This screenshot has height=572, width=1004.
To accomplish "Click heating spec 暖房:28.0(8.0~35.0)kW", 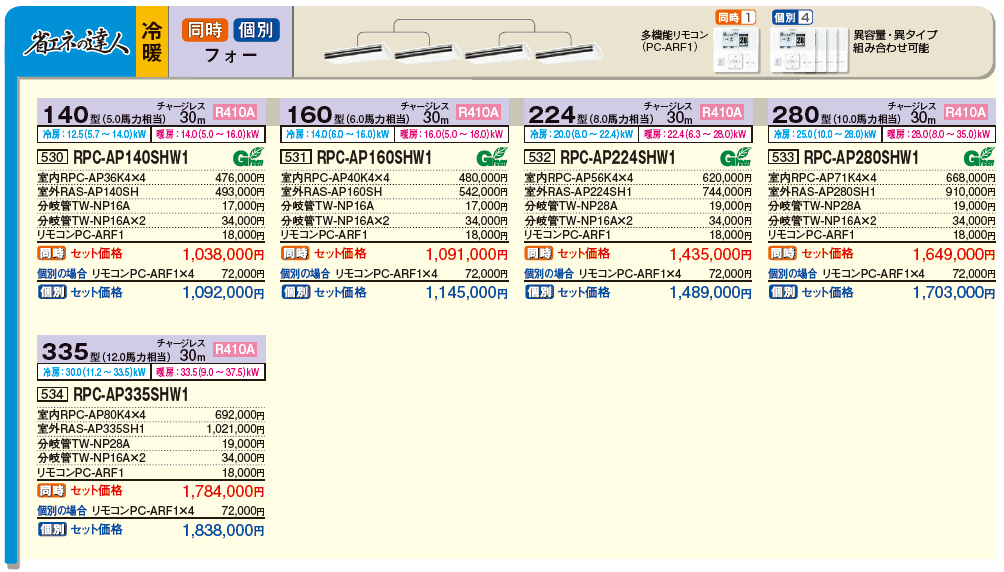I will pos(939,135).
